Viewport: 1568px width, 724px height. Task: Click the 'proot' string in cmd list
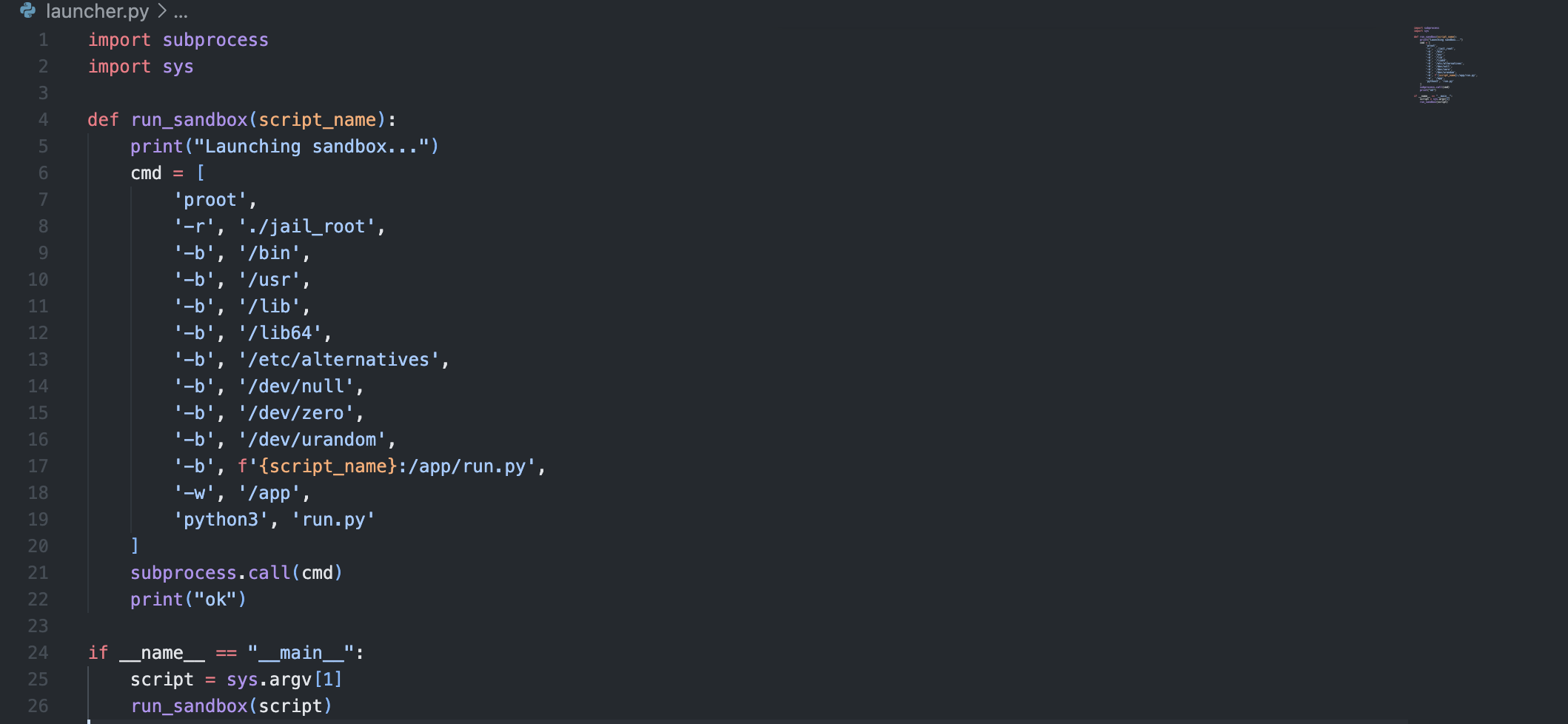(210, 200)
